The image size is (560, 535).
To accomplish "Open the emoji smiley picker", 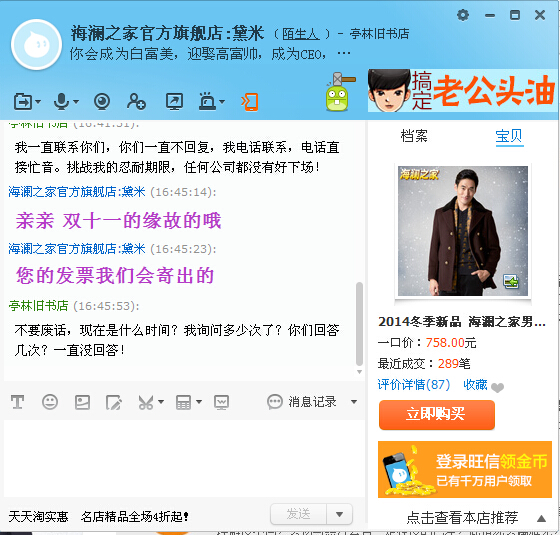I will [x=50, y=402].
